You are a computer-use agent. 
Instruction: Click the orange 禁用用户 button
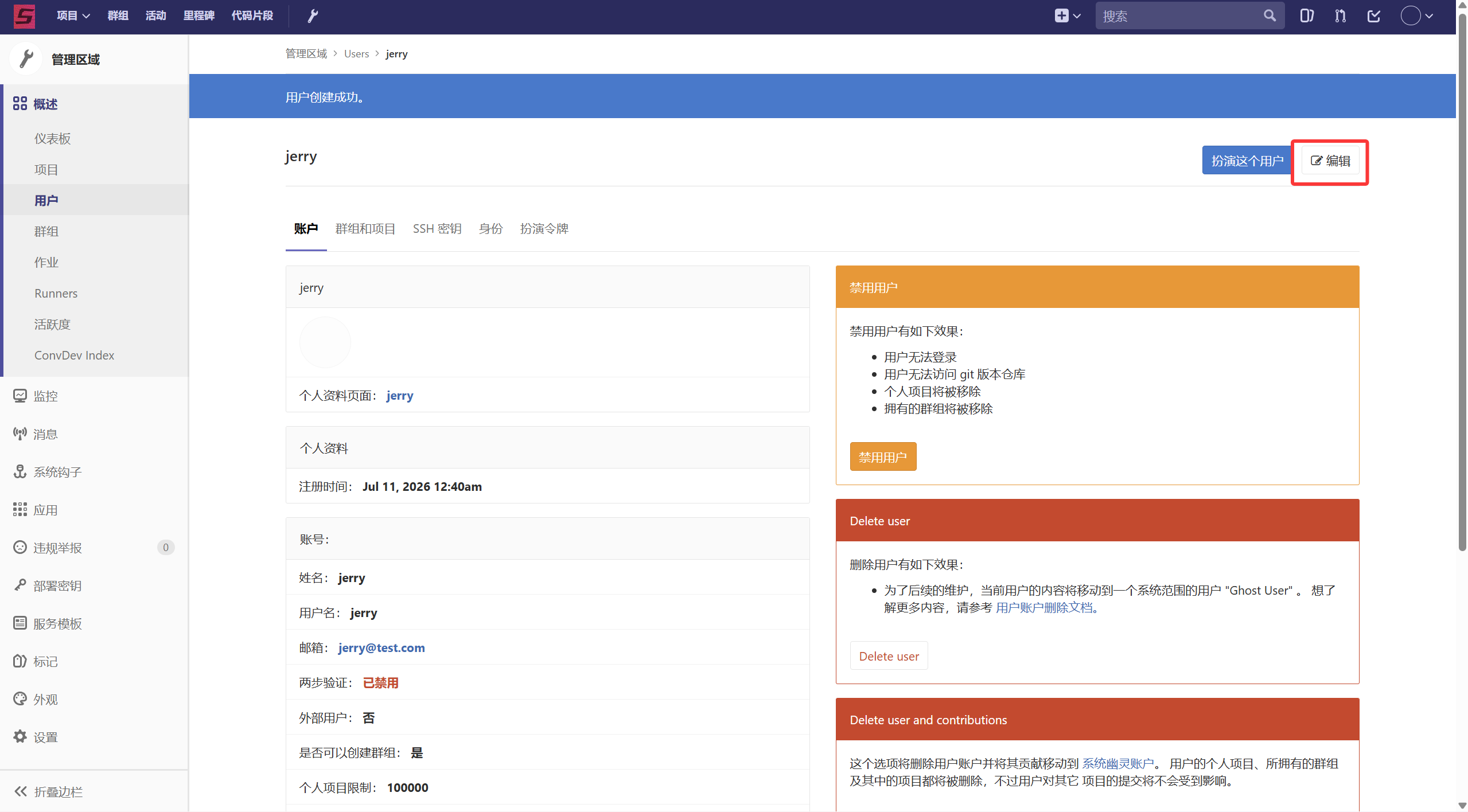coord(883,456)
